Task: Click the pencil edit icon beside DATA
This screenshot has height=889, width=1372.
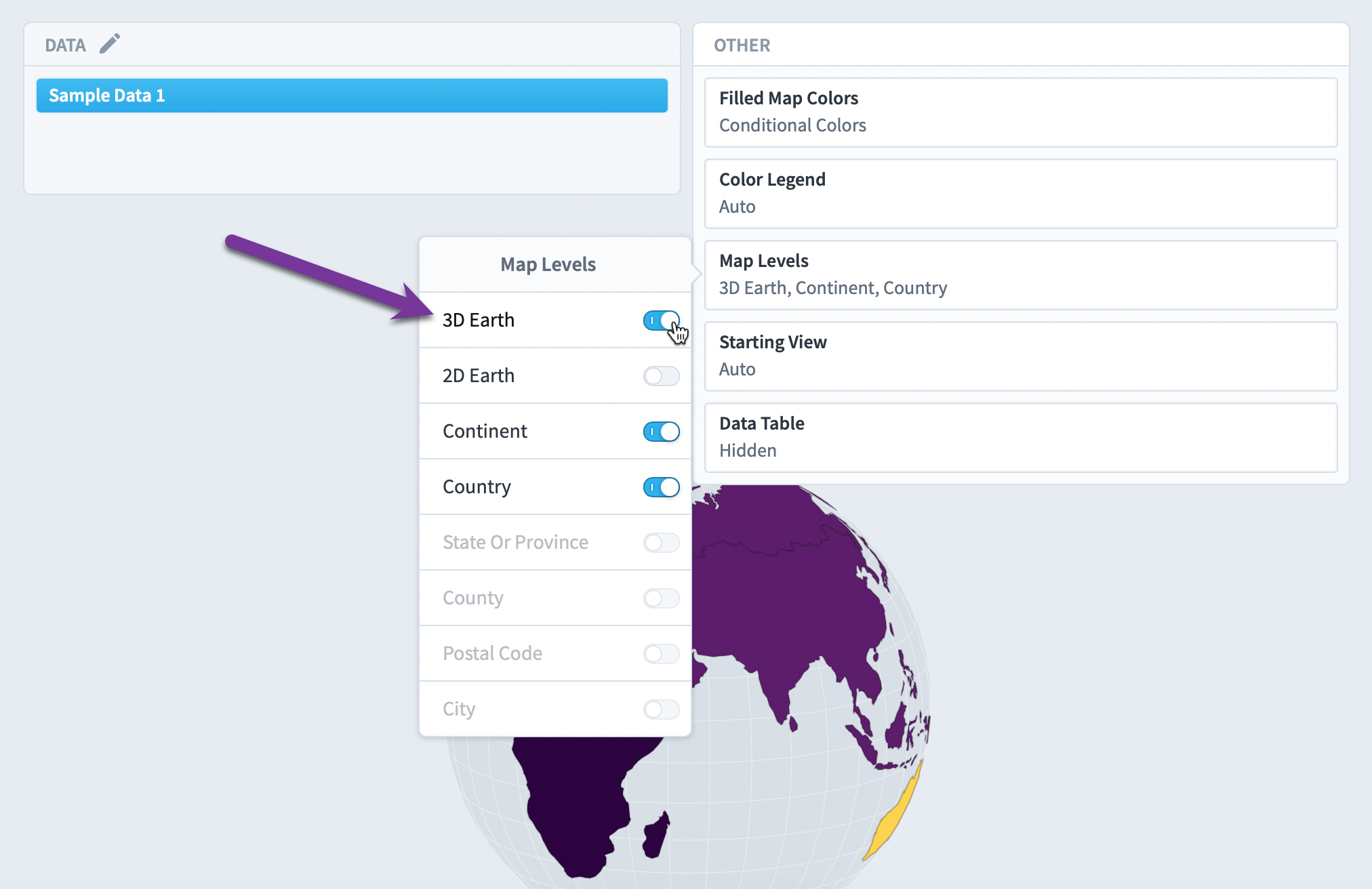Action: click(110, 44)
